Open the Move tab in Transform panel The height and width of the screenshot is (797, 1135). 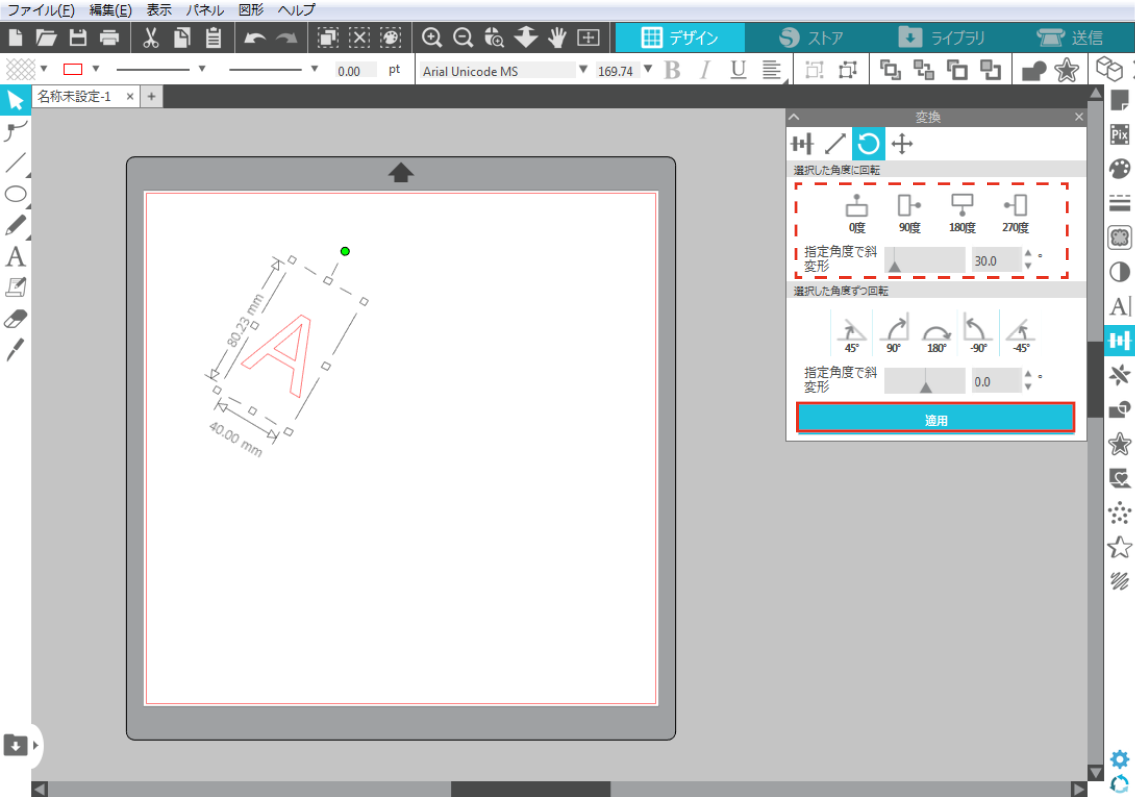point(902,144)
